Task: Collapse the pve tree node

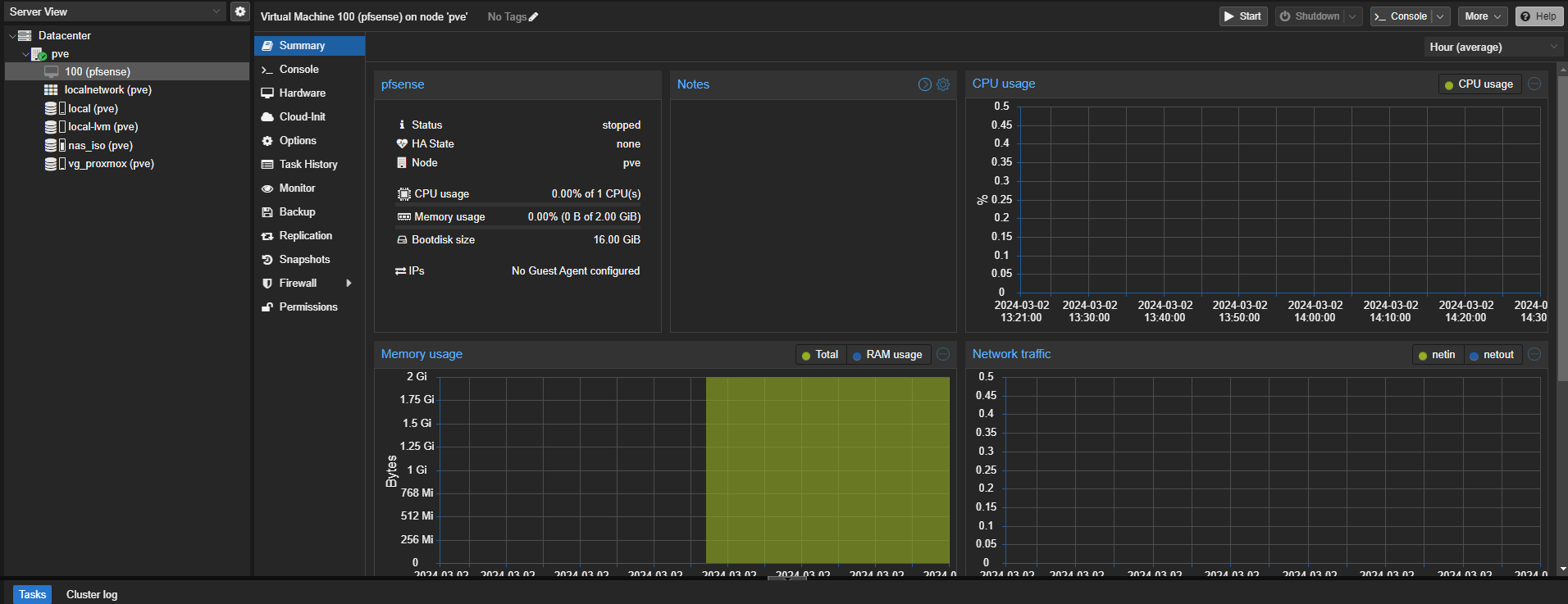Action: (x=25, y=54)
